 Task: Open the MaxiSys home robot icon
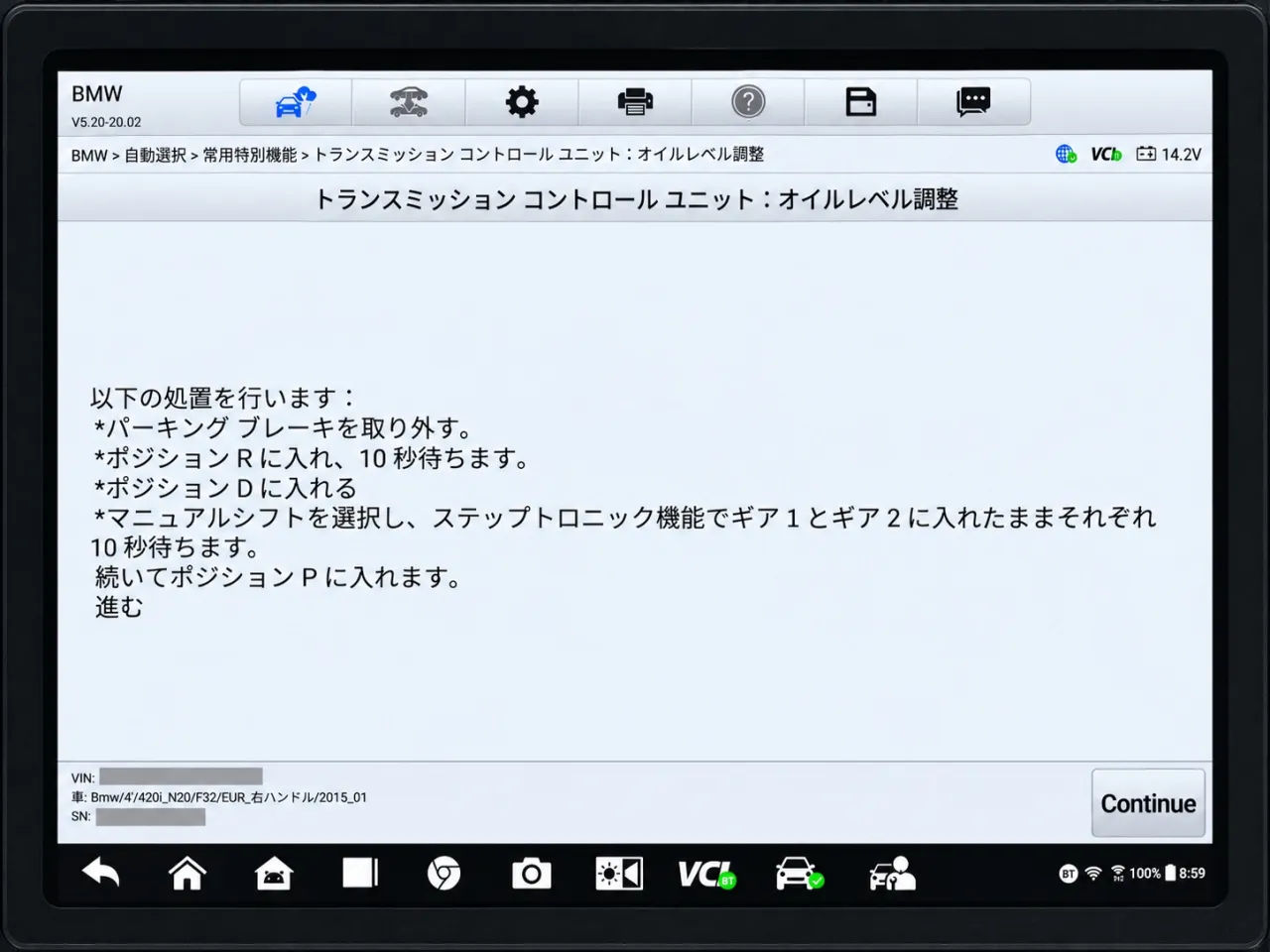[274, 874]
